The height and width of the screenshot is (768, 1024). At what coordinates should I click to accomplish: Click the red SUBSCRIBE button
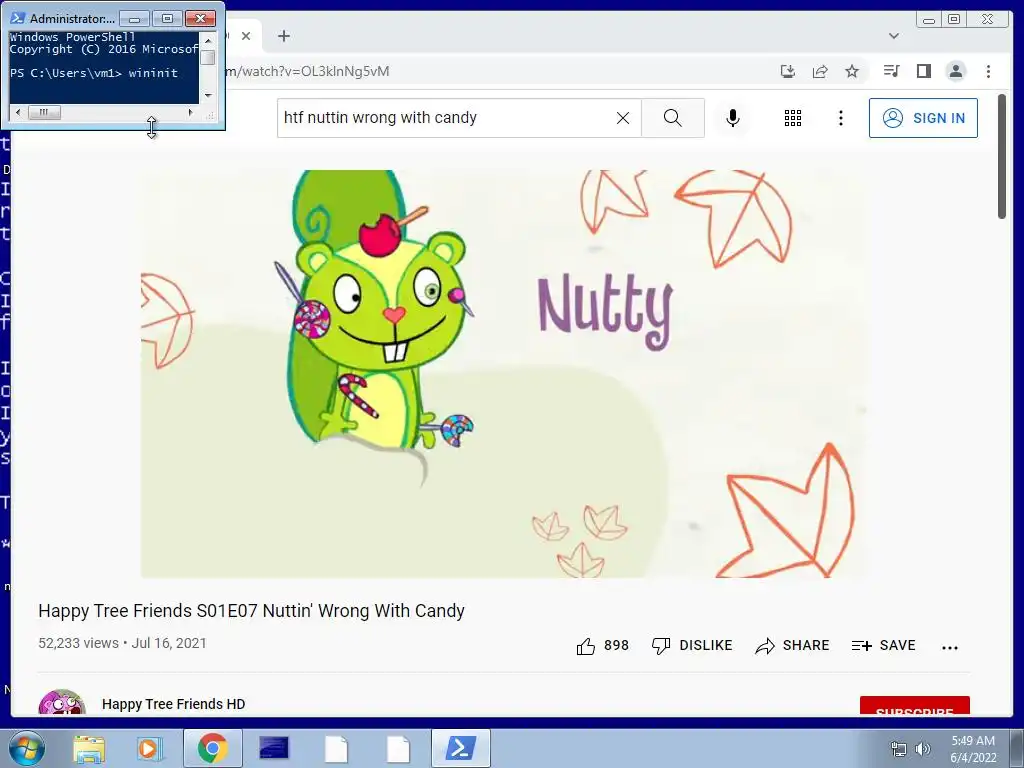point(914,706)
